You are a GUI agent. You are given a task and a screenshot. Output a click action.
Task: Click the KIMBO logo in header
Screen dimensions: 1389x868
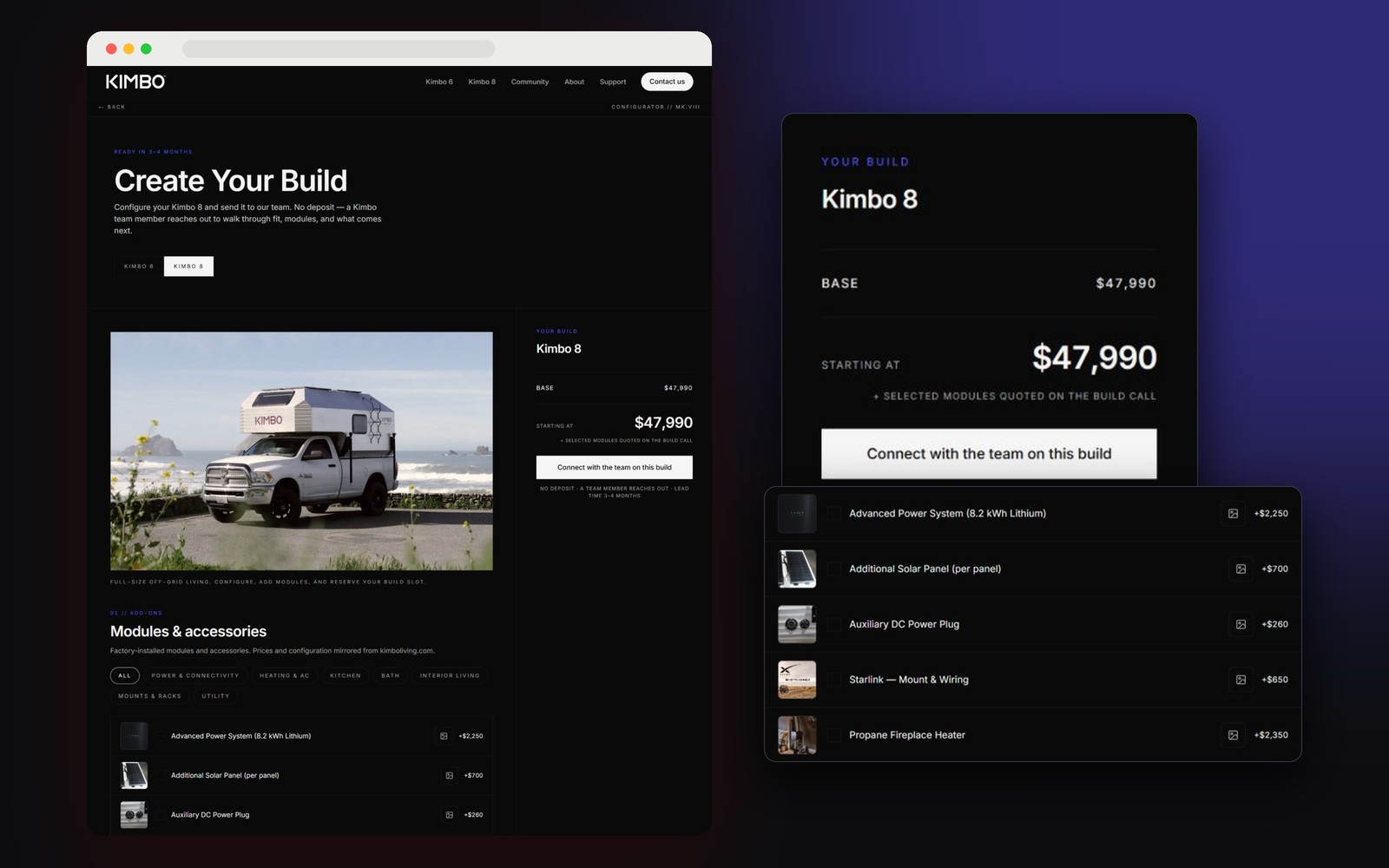[x=135, y=82]
